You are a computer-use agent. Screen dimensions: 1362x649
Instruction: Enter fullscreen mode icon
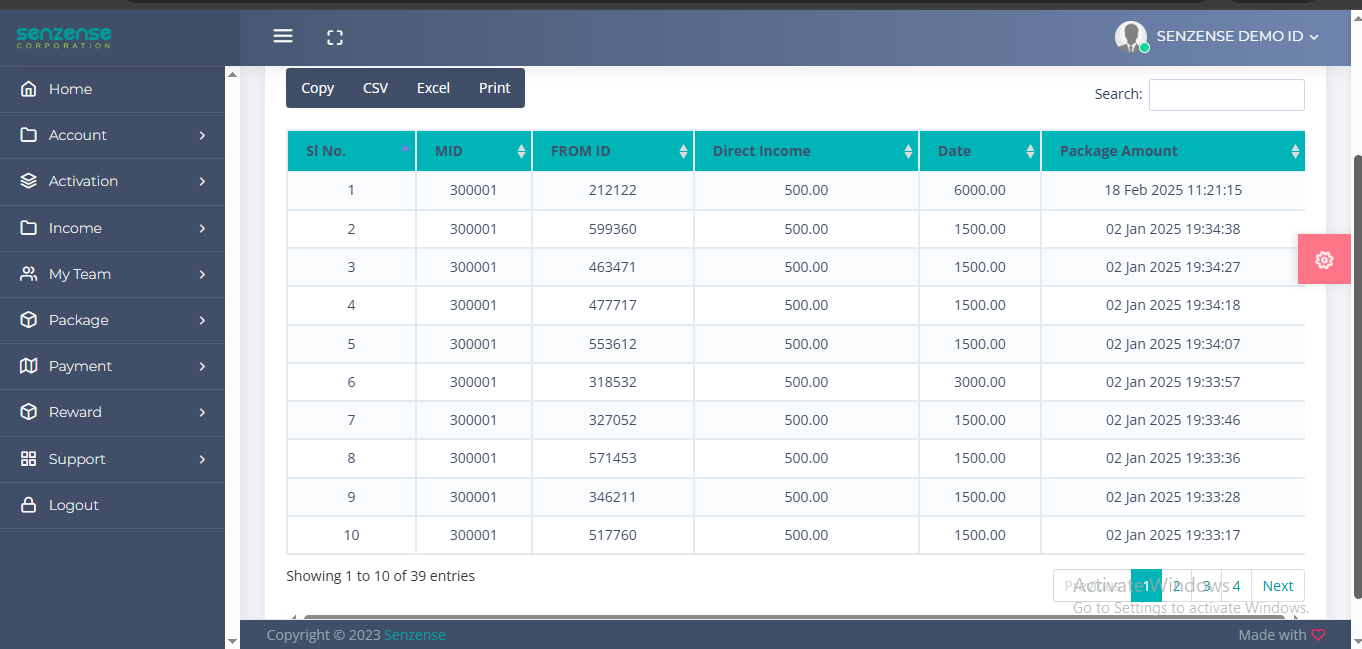pyautogui.click(x=335, y=37)
